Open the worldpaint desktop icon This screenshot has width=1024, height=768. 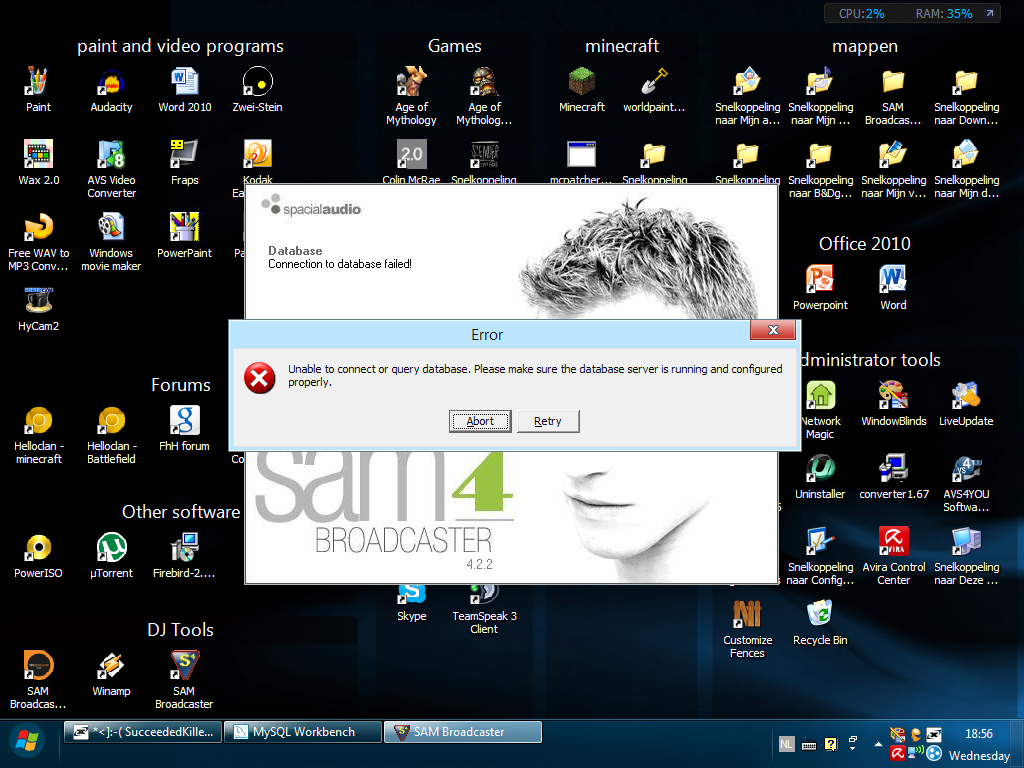[x=654, y=90]
